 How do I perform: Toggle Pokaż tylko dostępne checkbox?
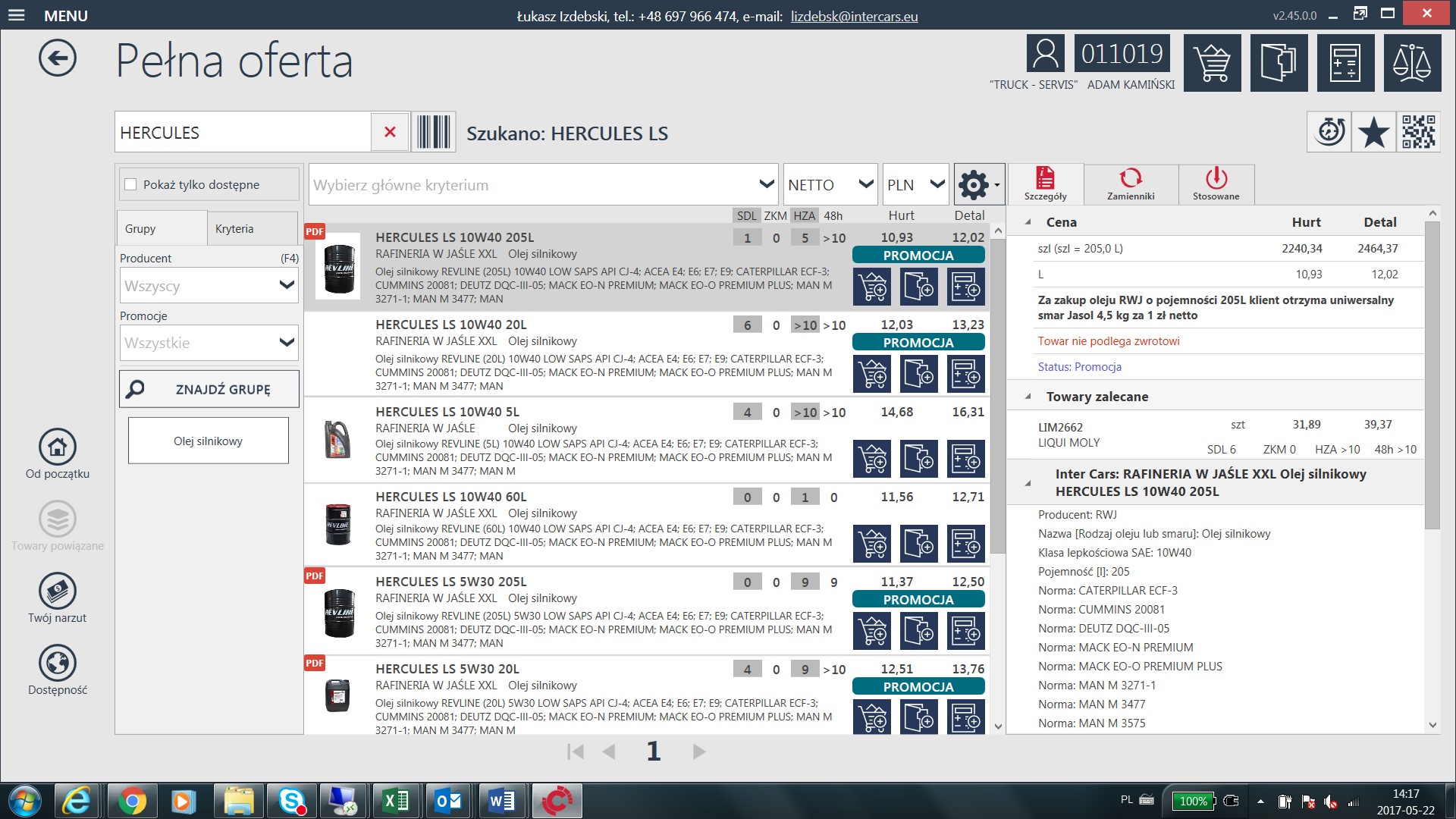(x=130, y=184)
